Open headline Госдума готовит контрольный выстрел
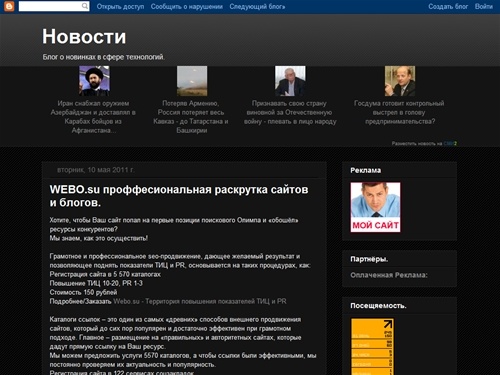The image size is (500, 375). pos(399,112)
